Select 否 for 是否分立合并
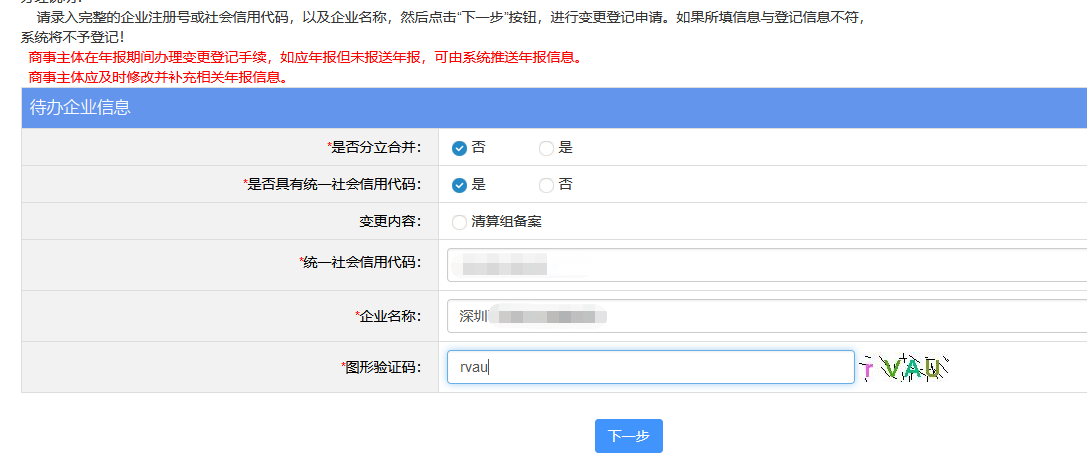The image size is (1087, 465). [x=460, y=148]
